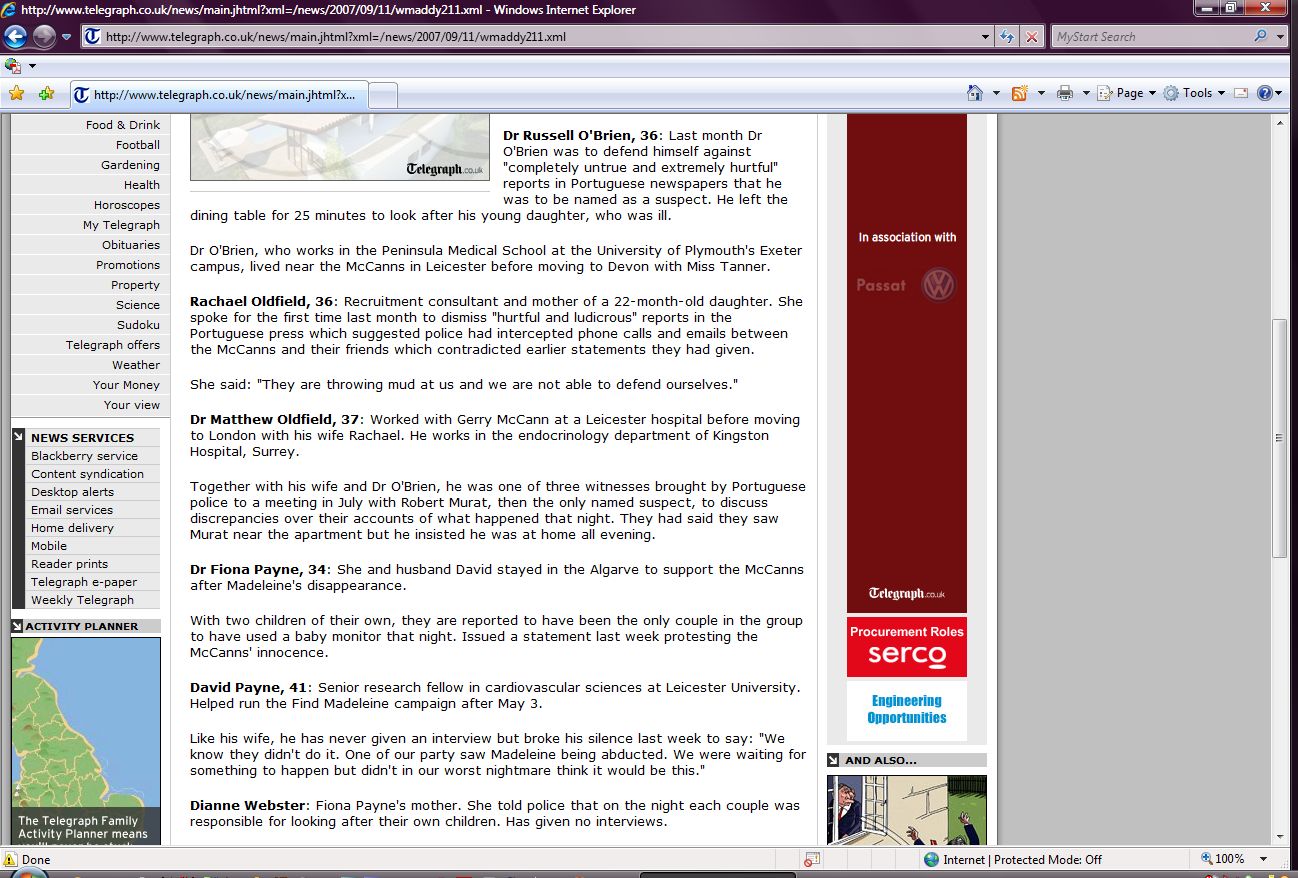Expand the address bar history dropdown
1298x878 pixels.
pyautogui.click(x=986, y=37)
